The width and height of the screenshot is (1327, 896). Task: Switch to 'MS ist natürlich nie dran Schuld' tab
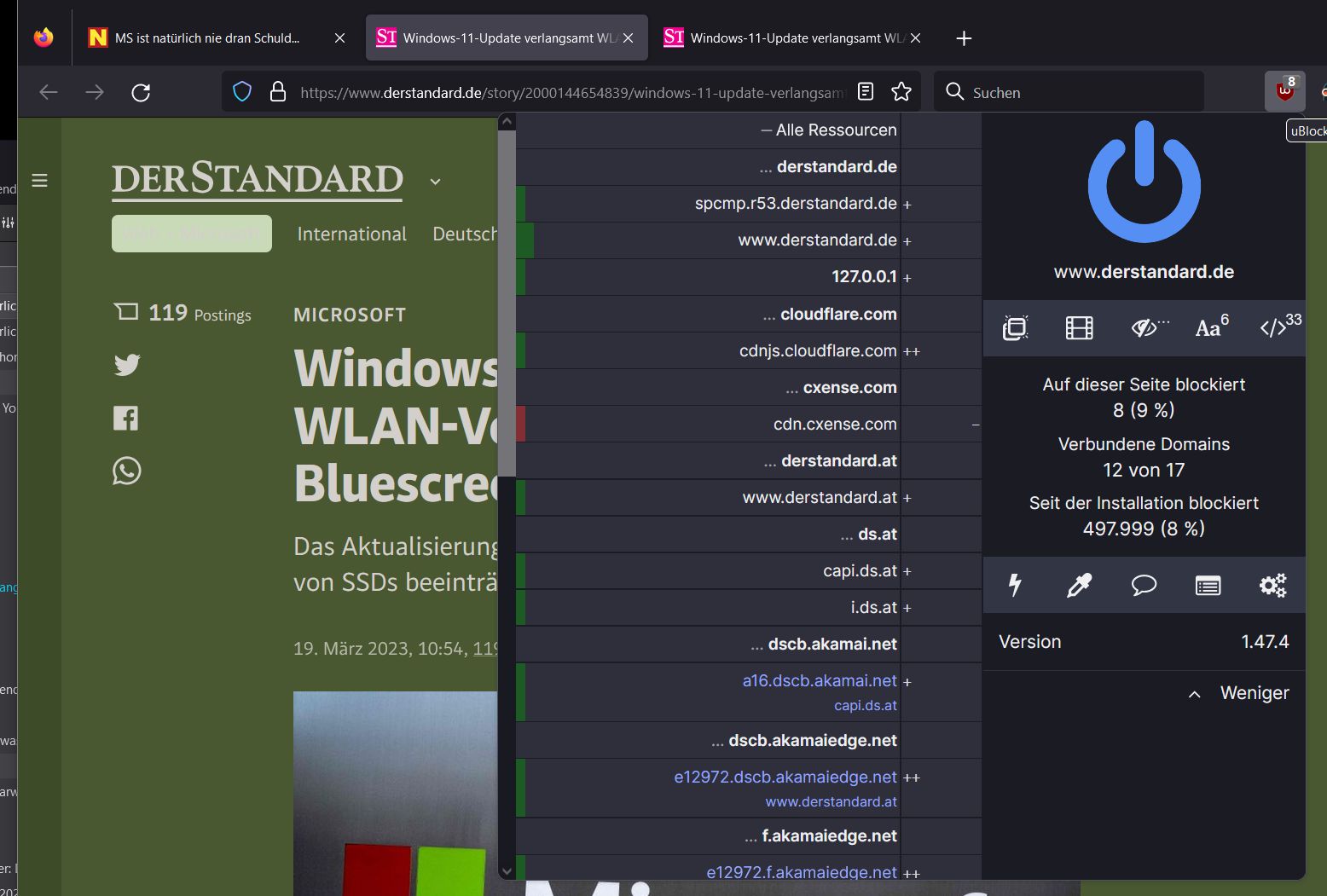[x=207, y=38]
